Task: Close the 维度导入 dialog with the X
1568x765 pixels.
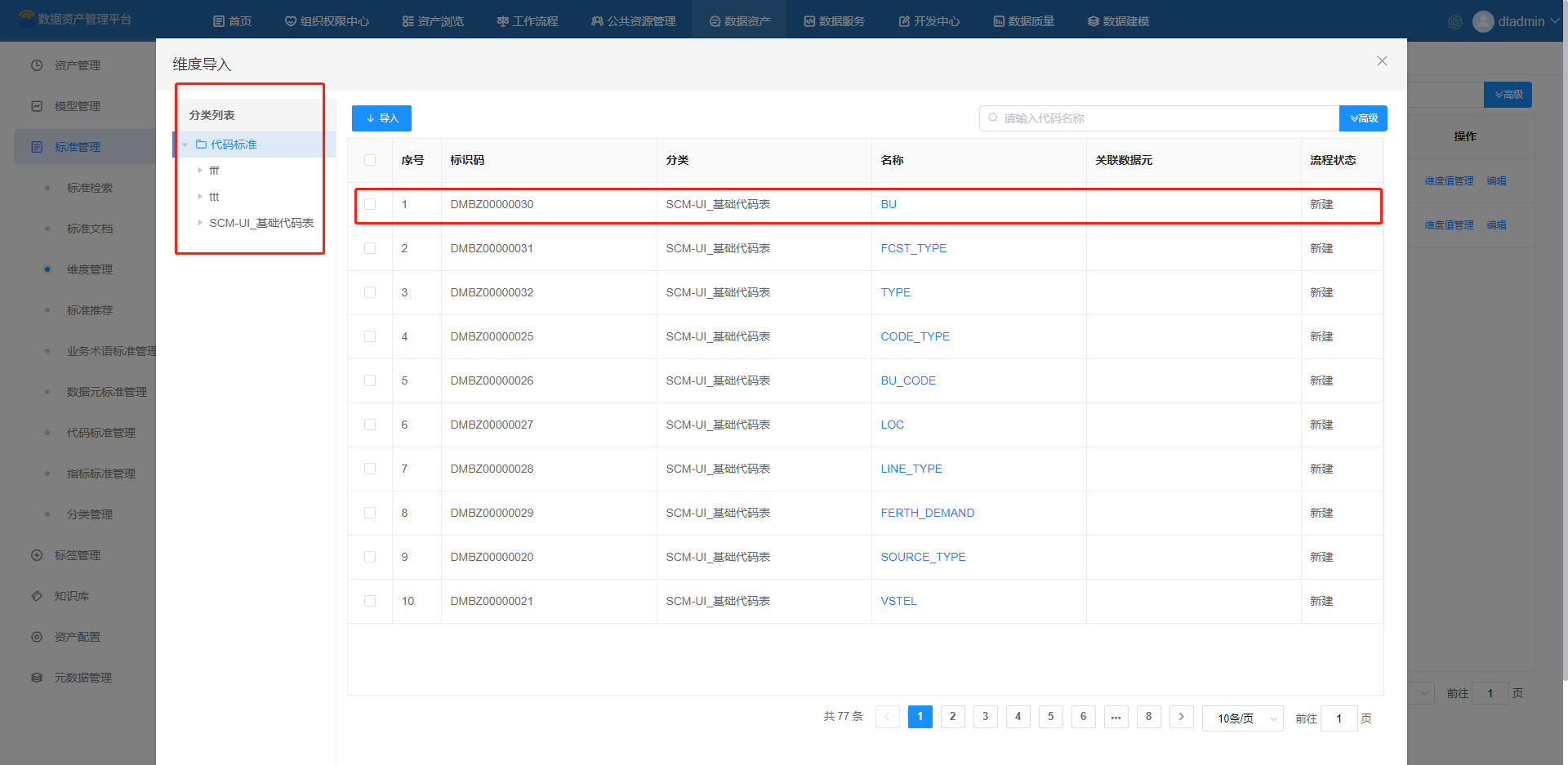Action: 1382,61
